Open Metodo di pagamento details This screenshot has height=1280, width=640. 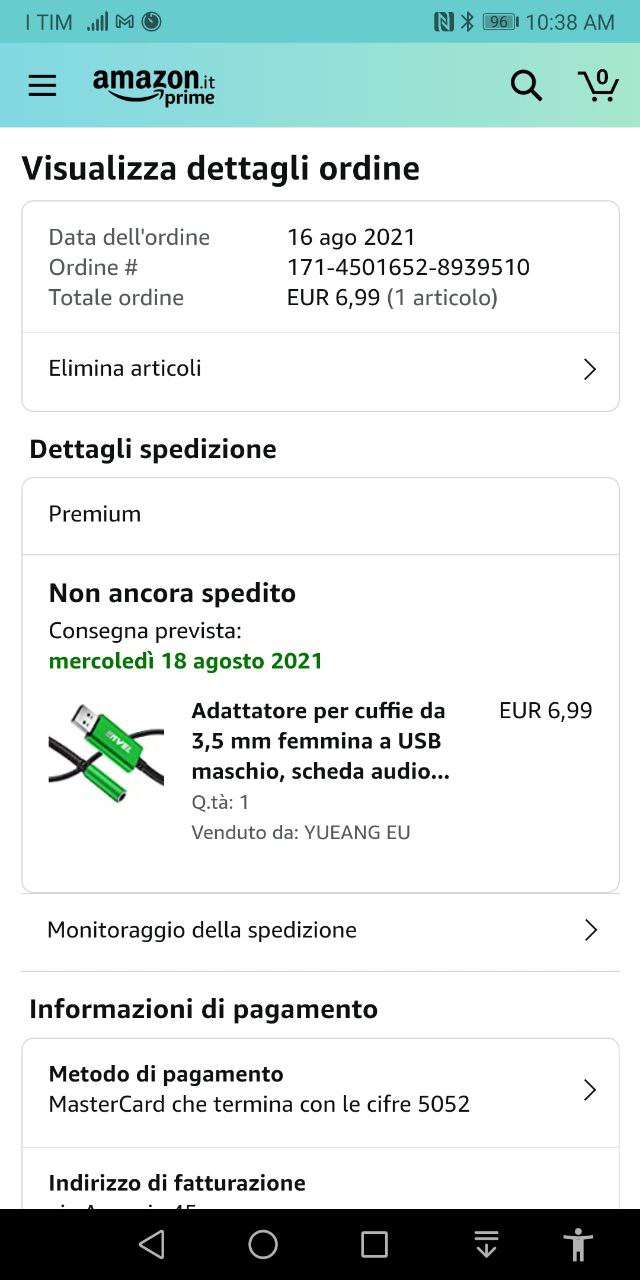260,1090
